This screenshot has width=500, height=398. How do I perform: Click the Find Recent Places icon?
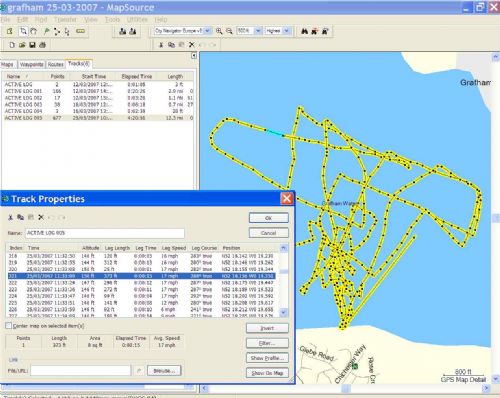tap(325, 31)
